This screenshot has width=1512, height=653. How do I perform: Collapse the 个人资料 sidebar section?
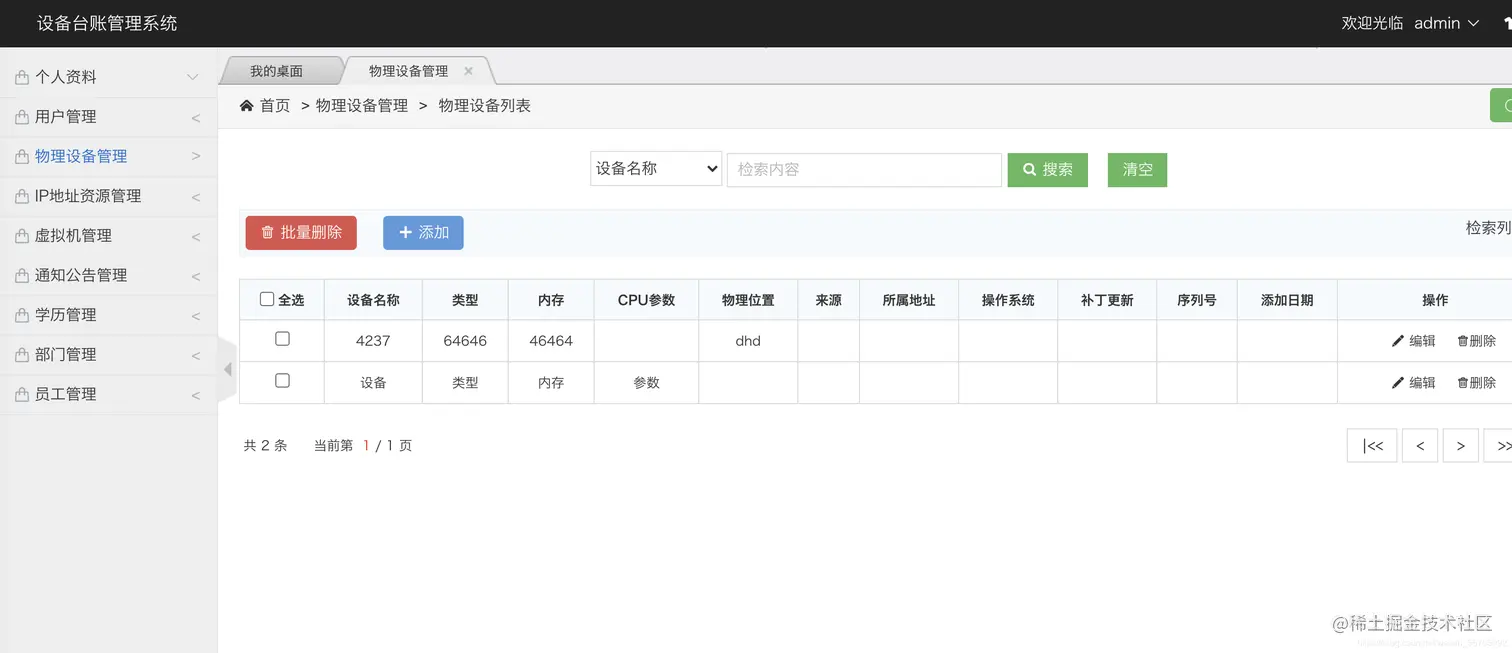(108, 76)
